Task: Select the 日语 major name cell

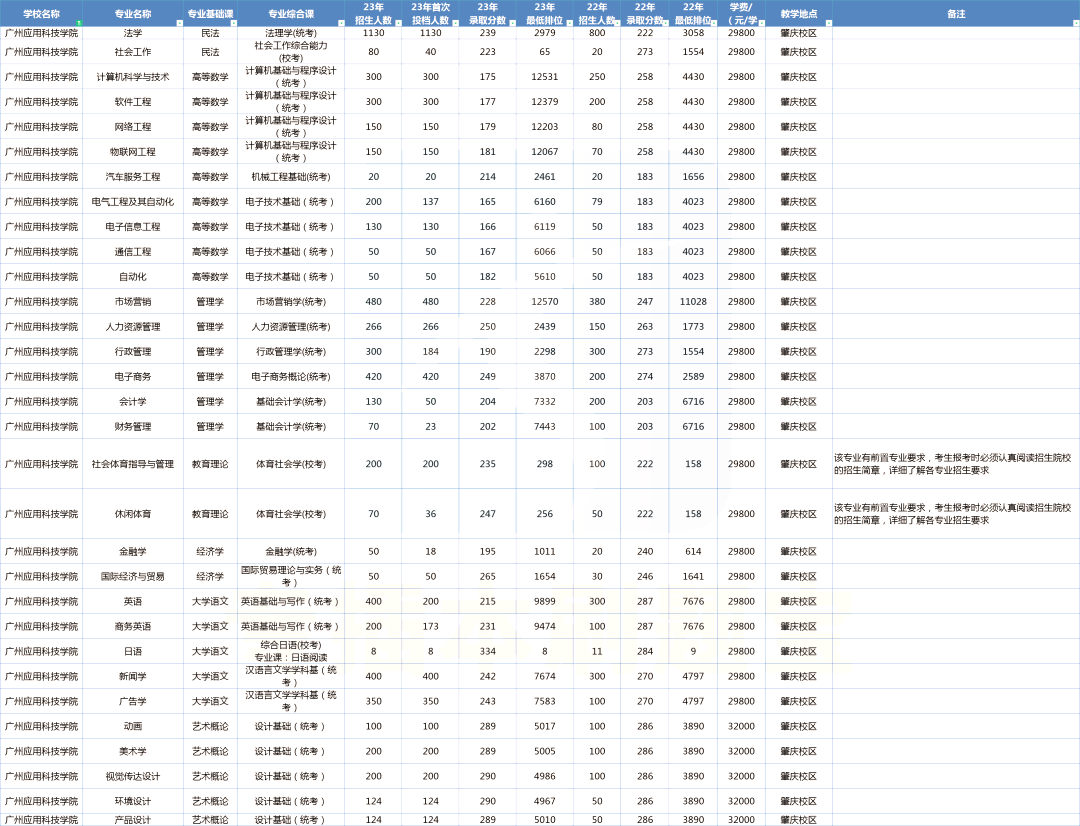Action: click(x=133, y=651)
